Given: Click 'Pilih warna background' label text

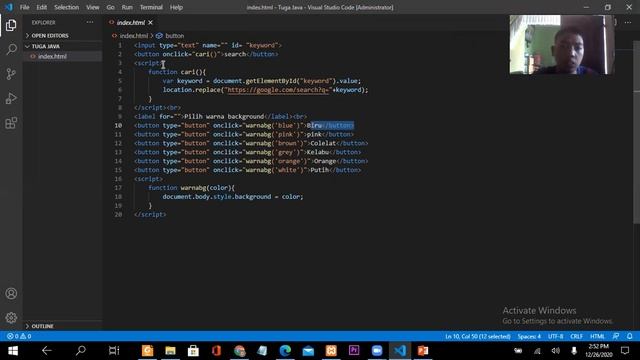Looking at the screenshot, I should tap(224, 117).
